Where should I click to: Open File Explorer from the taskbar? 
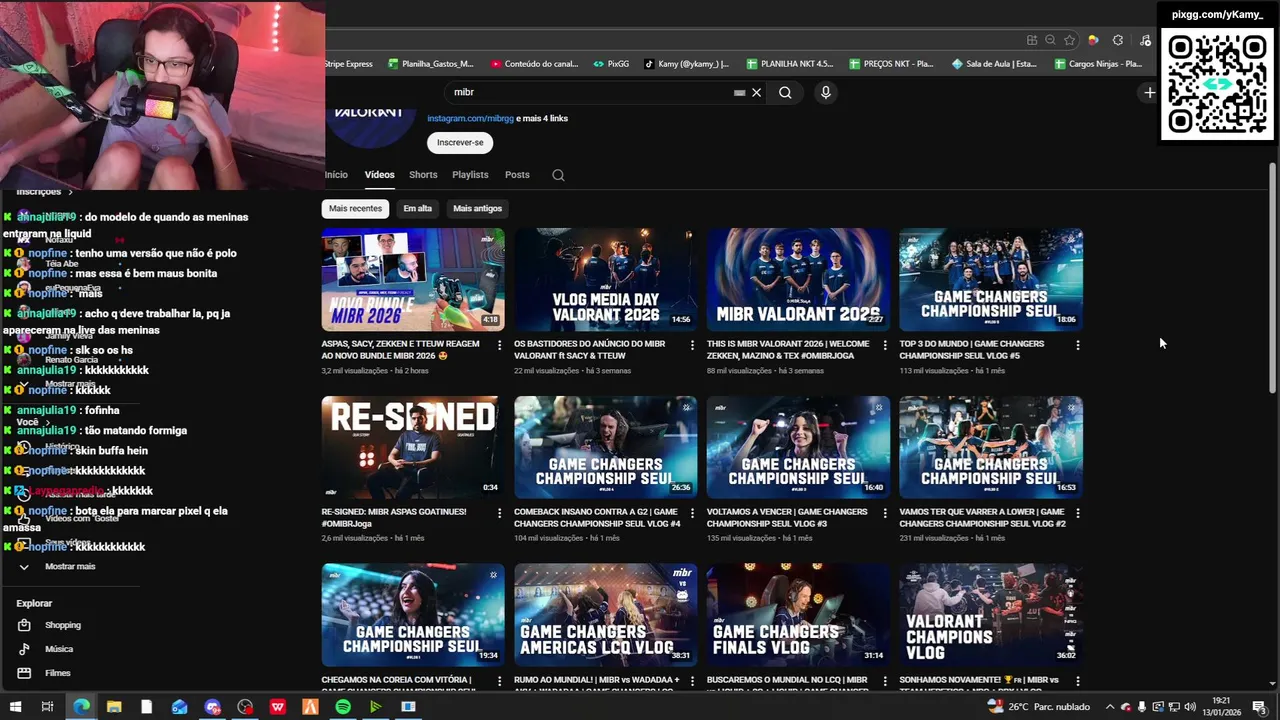[x=114, y=707]
